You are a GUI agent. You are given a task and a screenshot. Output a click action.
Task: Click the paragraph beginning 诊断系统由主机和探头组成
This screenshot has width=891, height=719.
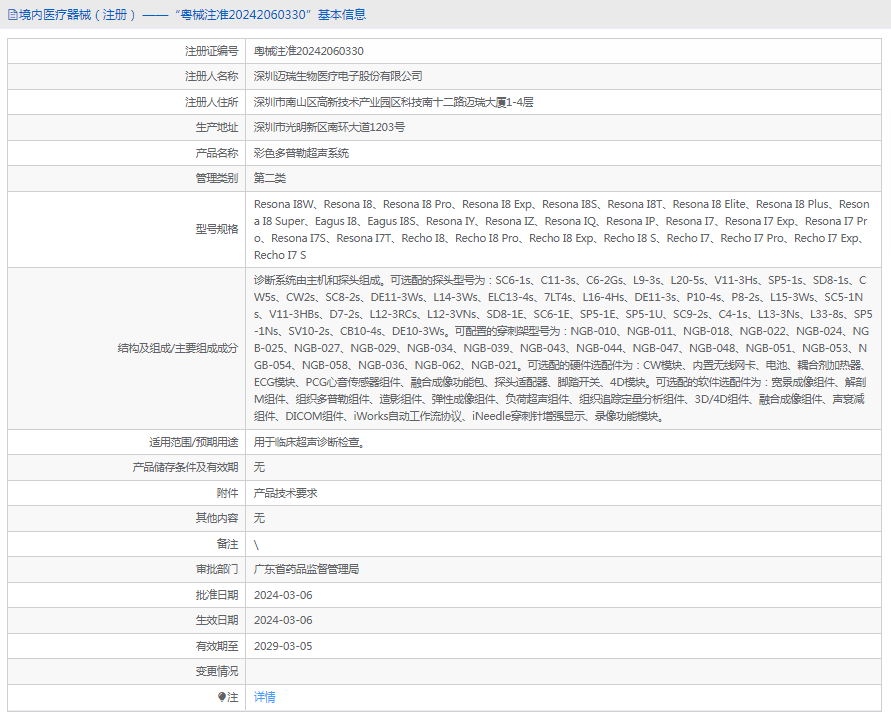point(563,348)
